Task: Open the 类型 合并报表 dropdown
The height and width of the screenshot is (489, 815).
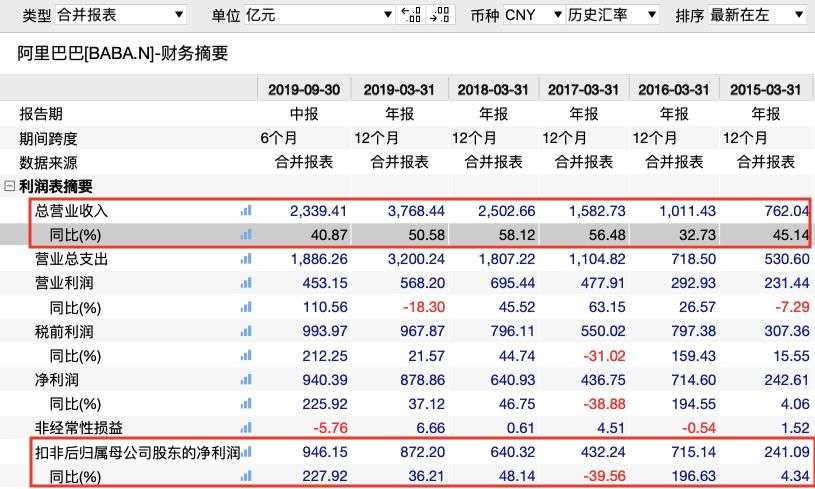Action: click(x=121, y=15)
